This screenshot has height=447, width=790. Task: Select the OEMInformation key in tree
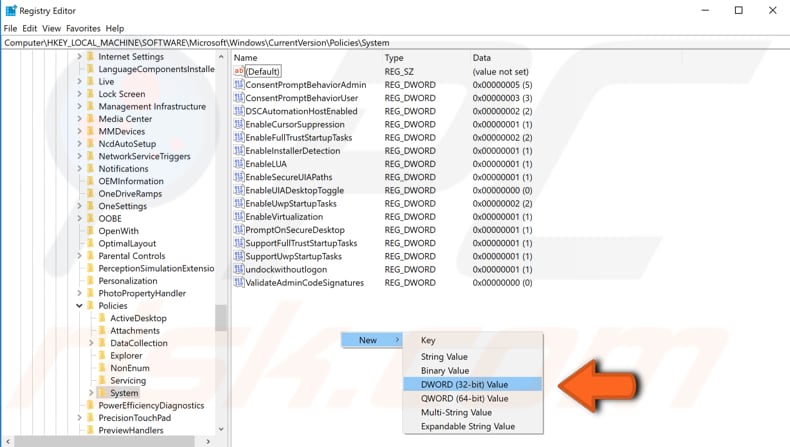pos(130,181)
